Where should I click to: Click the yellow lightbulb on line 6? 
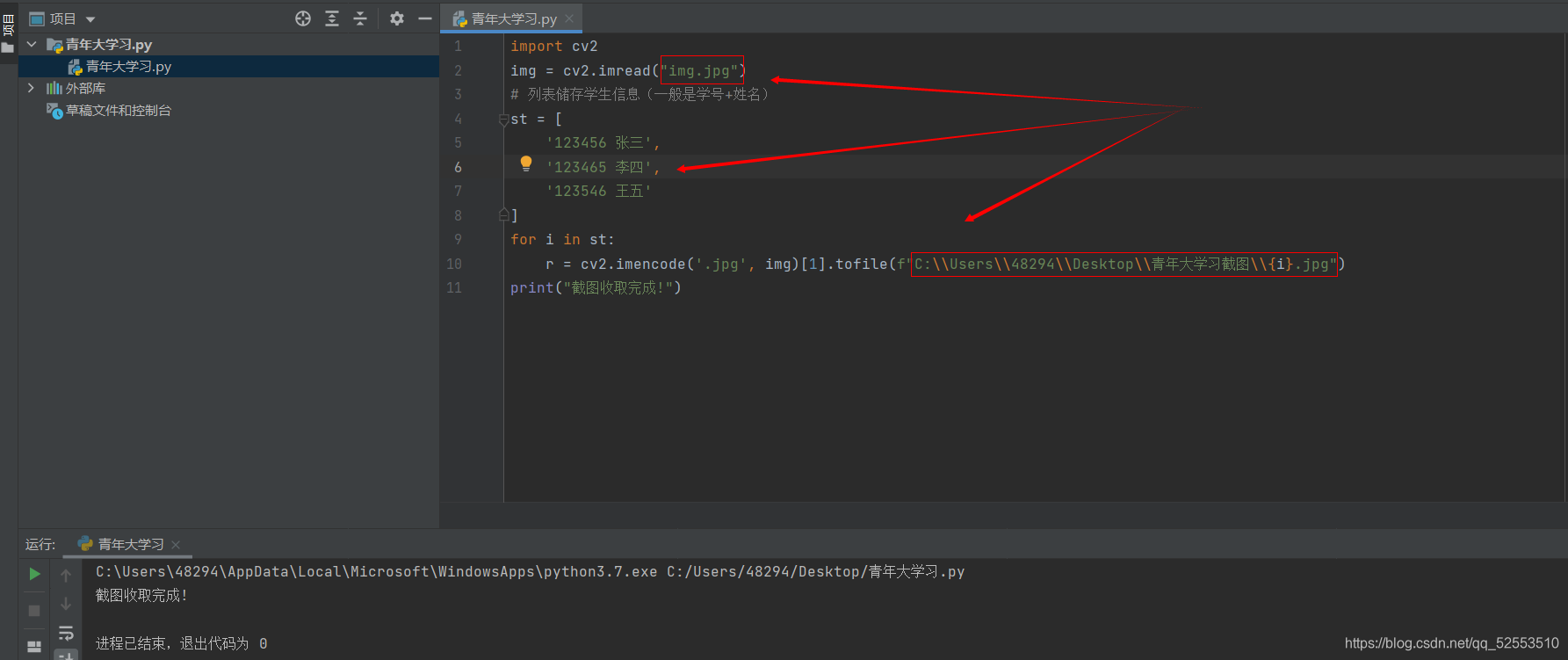click(526, 163)
